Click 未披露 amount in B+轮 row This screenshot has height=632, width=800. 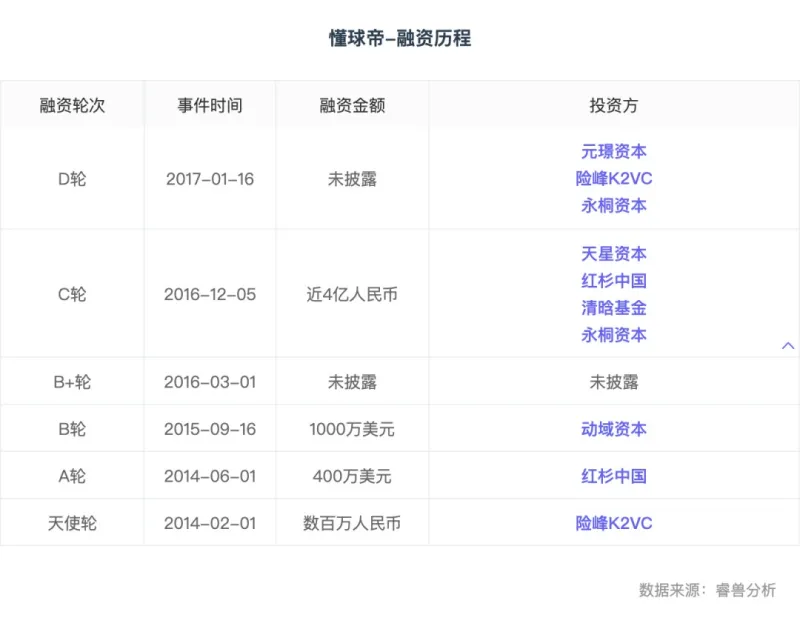pos(352,382)
